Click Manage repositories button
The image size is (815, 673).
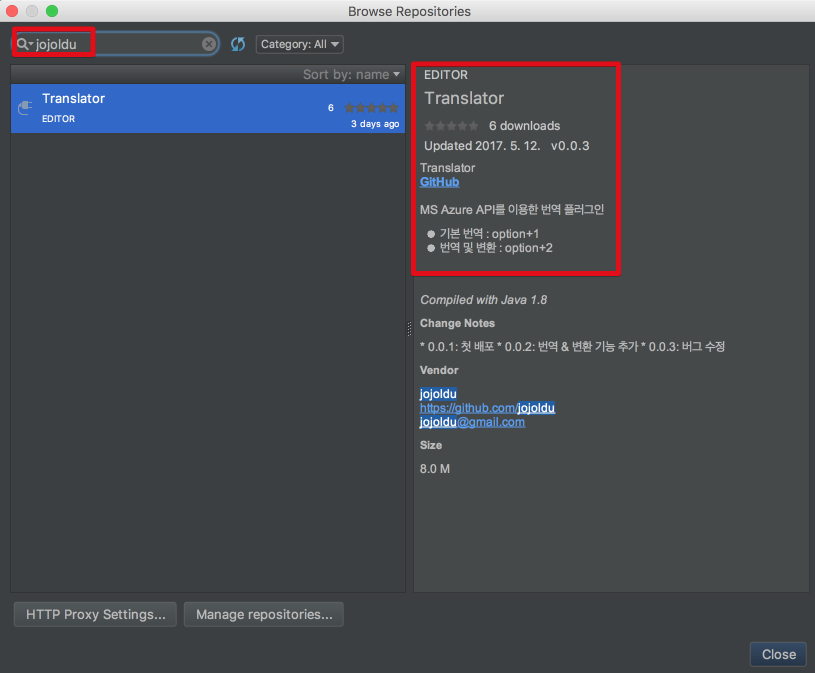pyautogui.click(x=264, y=614)
